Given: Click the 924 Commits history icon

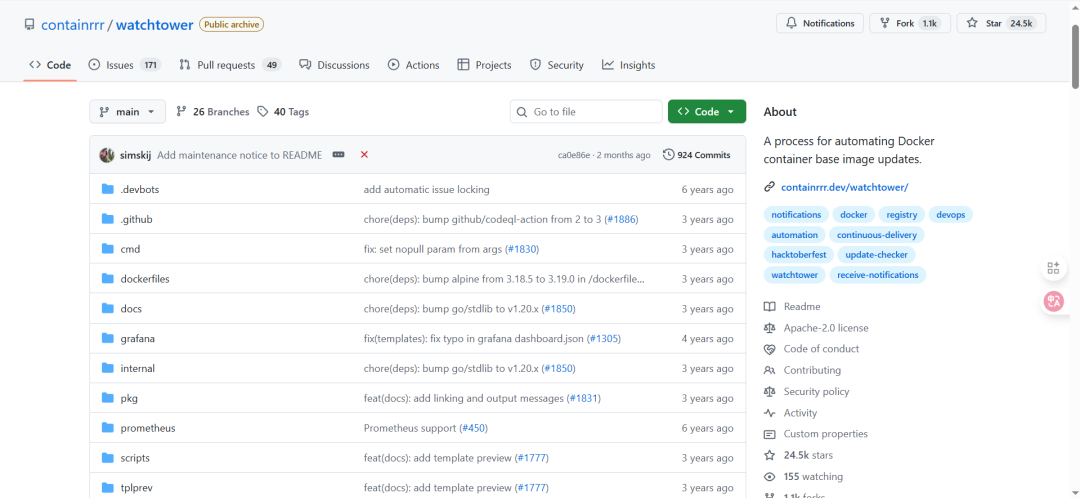Looking at the screenshot, I should pos(668,155).
